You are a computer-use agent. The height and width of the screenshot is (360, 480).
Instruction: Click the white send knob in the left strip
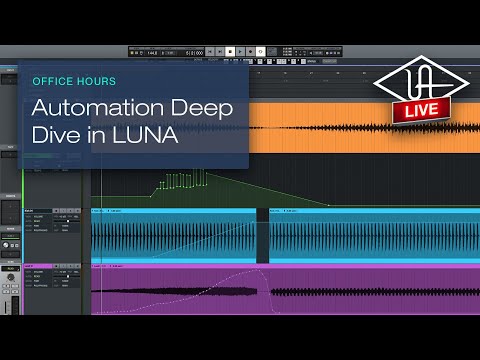click(5, 245)
